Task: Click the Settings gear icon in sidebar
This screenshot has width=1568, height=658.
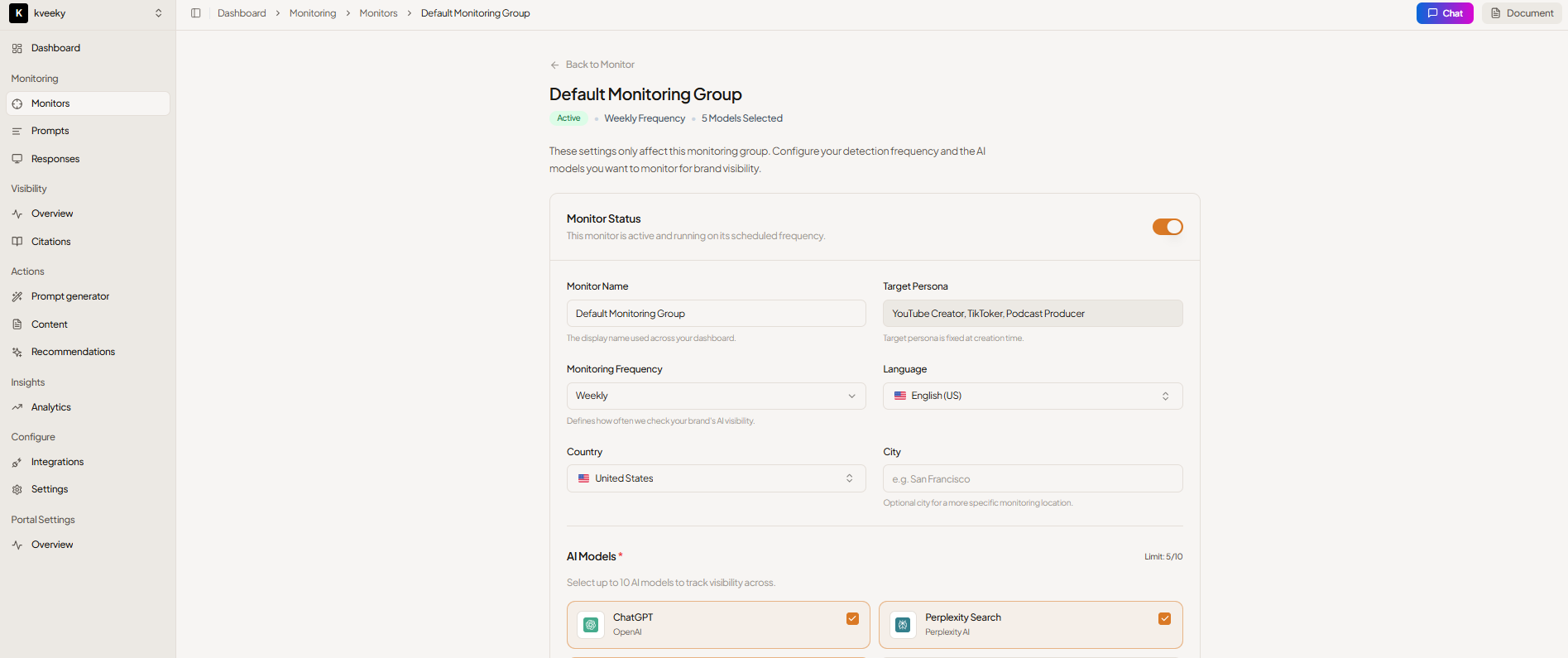Action: [17, 489]
